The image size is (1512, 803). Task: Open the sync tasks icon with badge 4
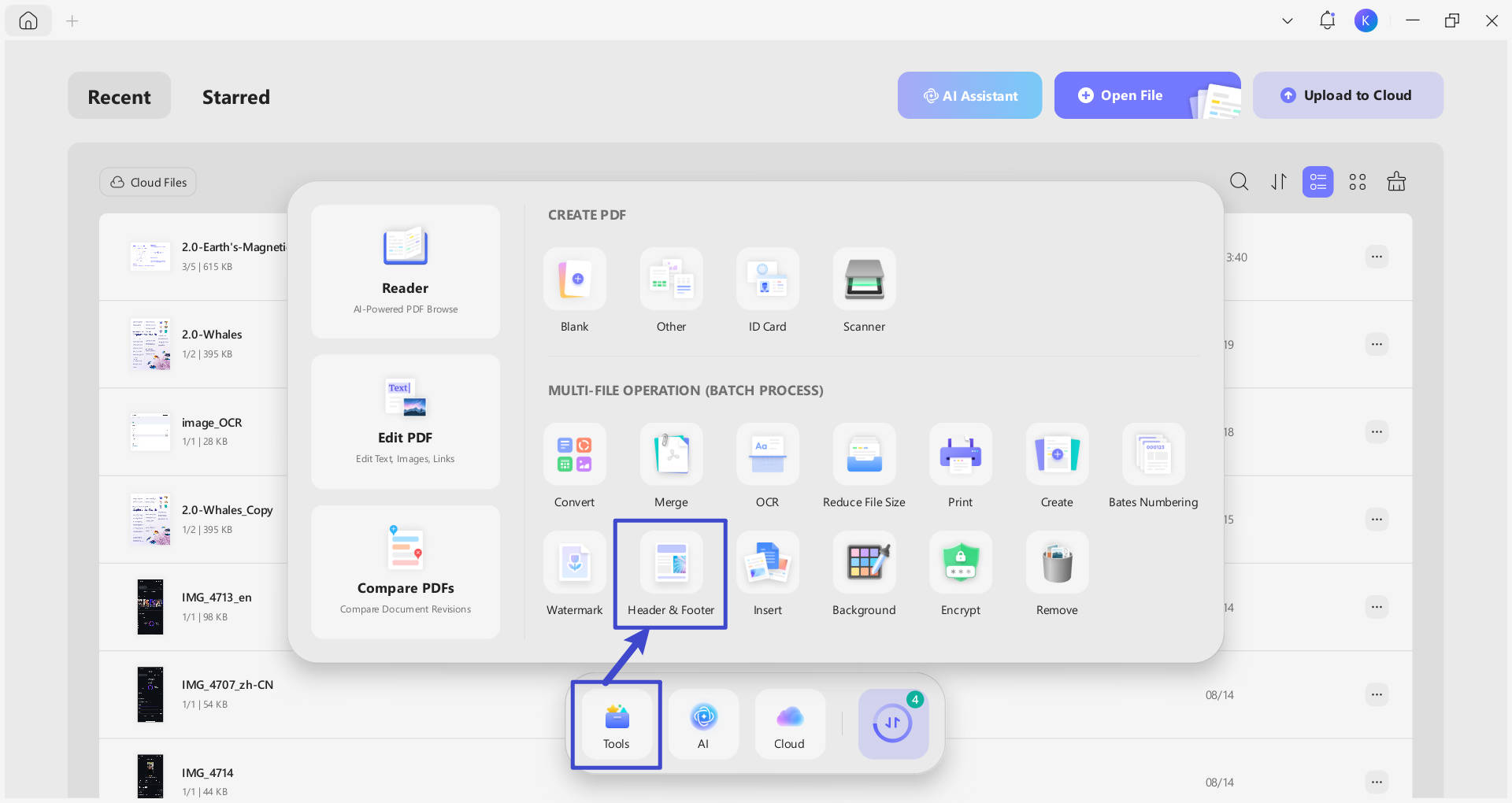[x=893, y=724]
